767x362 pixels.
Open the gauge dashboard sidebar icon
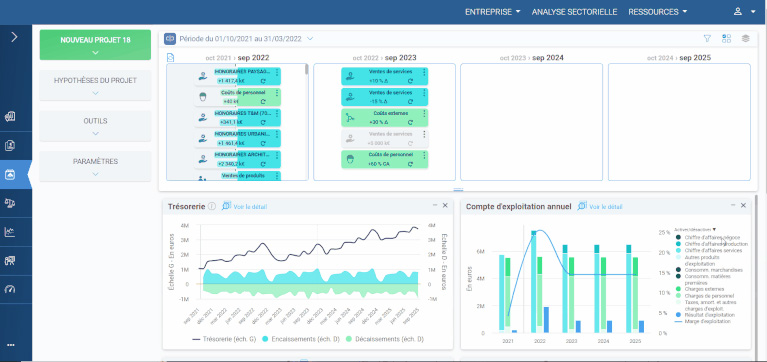(x=10, y=289)
